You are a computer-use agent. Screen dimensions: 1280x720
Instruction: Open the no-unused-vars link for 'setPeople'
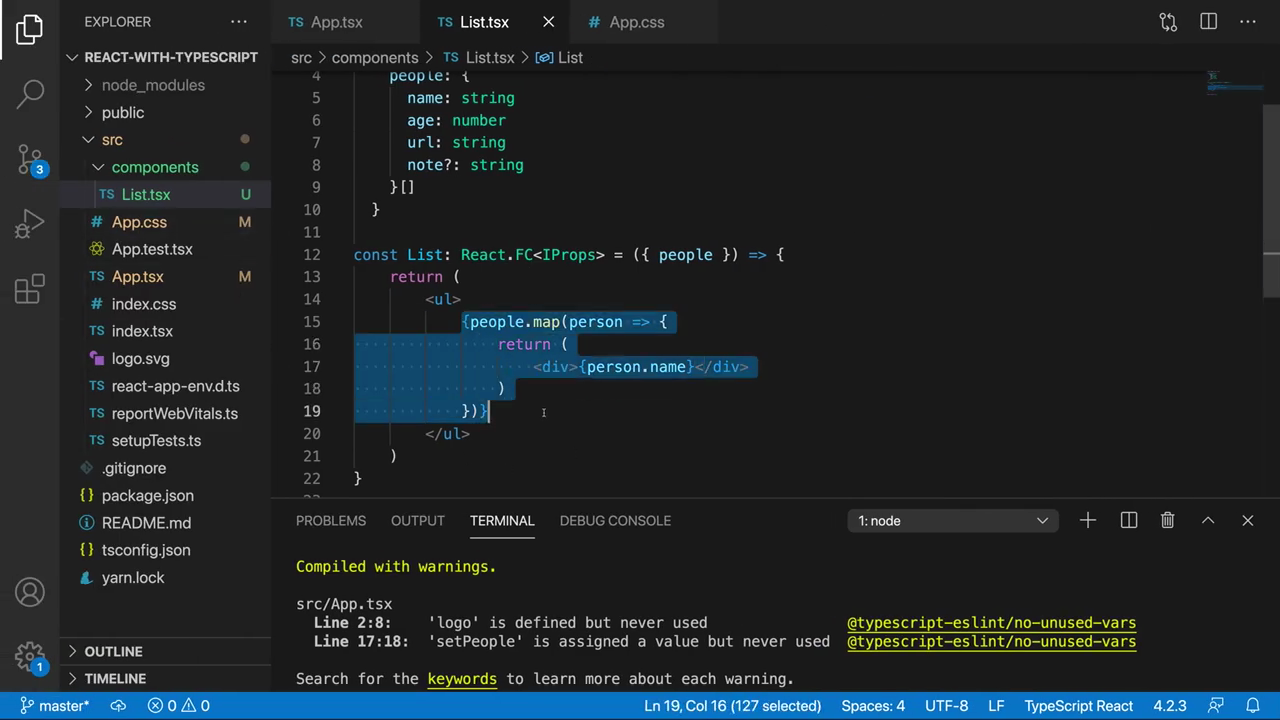click(991, 641)
